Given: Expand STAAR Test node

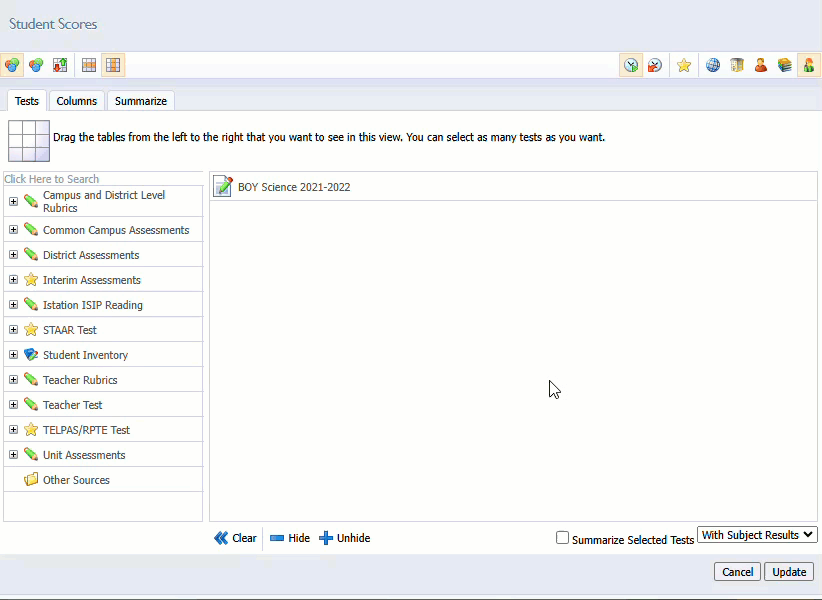Looking at the screenshot, I should pyautogui.click(x=14, y=330).
